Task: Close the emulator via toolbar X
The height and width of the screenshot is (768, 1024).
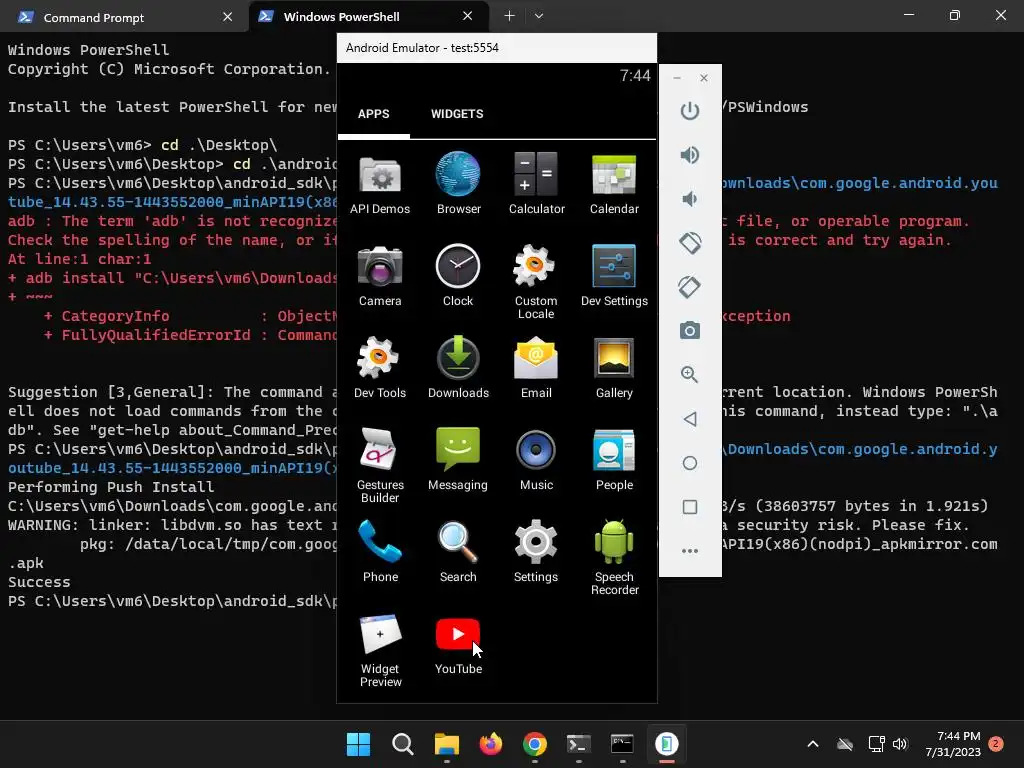Action: (704, 78)
